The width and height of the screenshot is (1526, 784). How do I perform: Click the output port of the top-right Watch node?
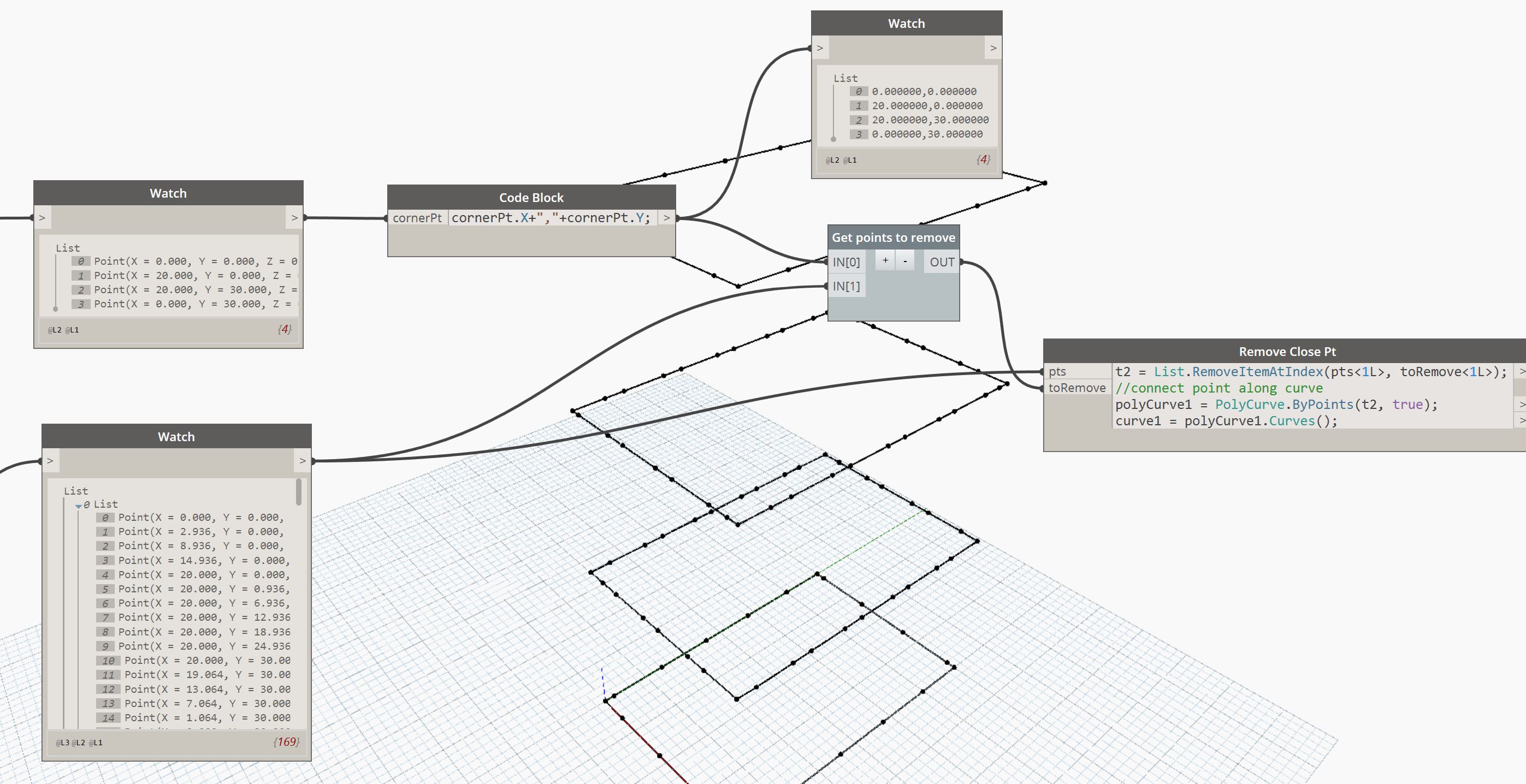click(993, 47)
